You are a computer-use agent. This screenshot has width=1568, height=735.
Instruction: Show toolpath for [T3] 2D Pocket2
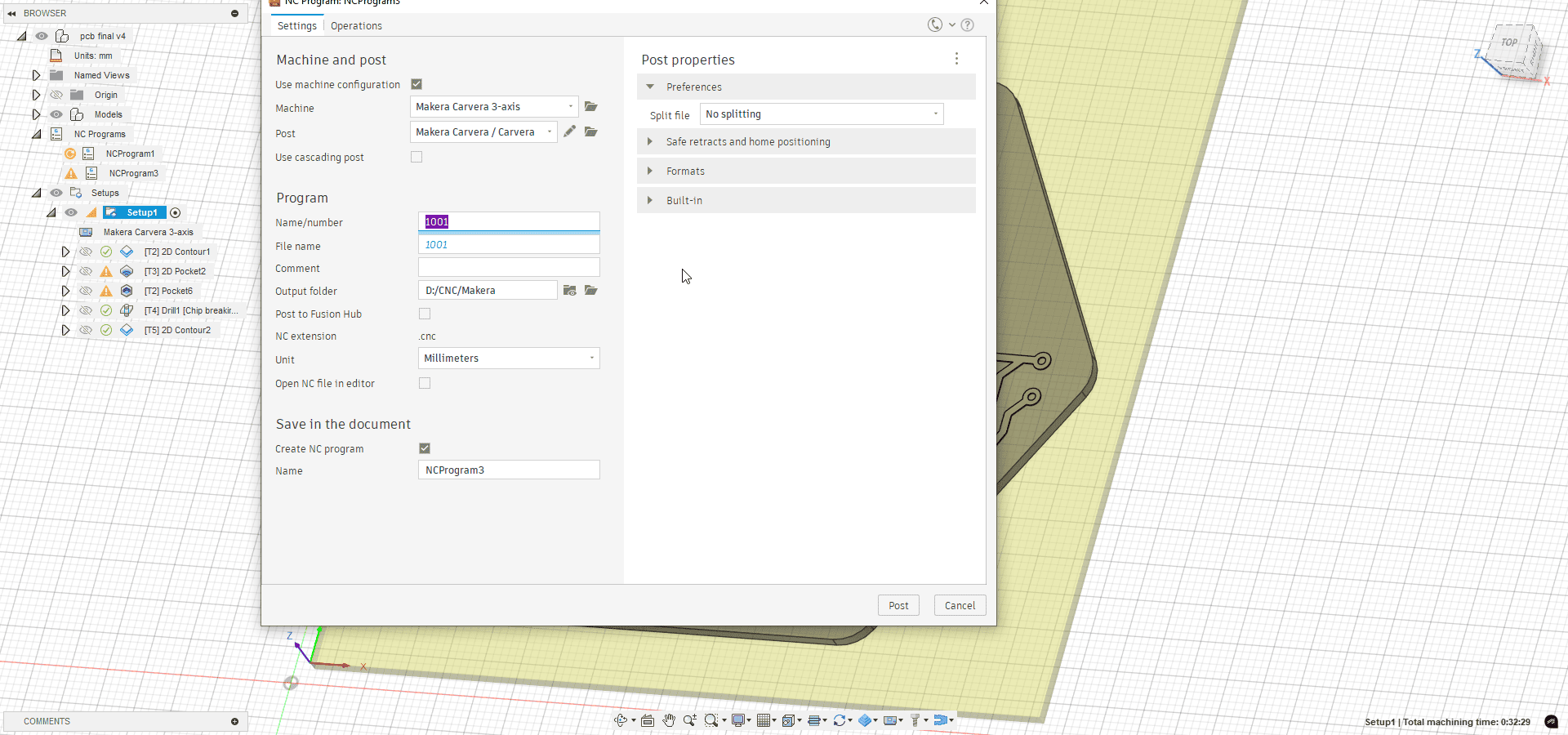pyautogui.click(x=85, y=271)
